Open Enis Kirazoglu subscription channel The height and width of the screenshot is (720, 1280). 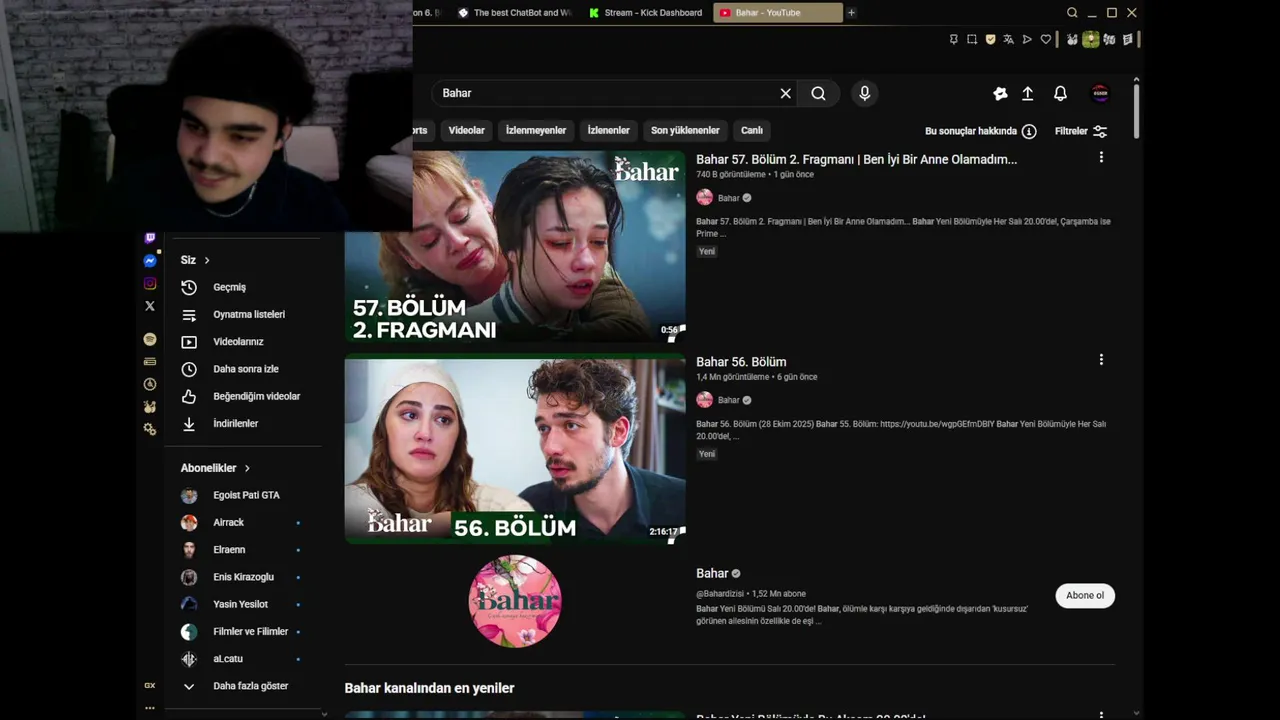243,577
